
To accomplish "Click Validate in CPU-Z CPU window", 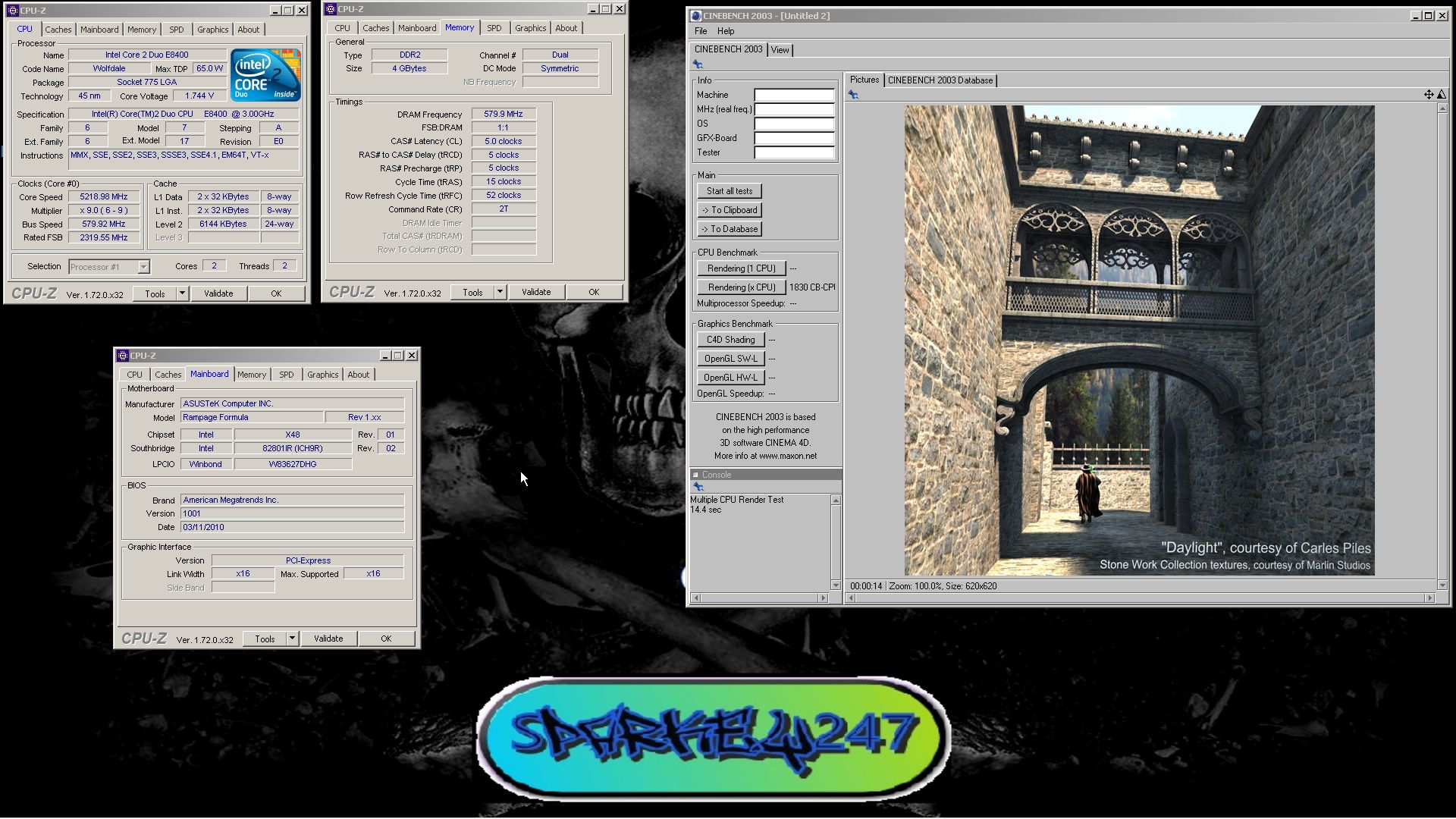I will click(x=218, y=293).
